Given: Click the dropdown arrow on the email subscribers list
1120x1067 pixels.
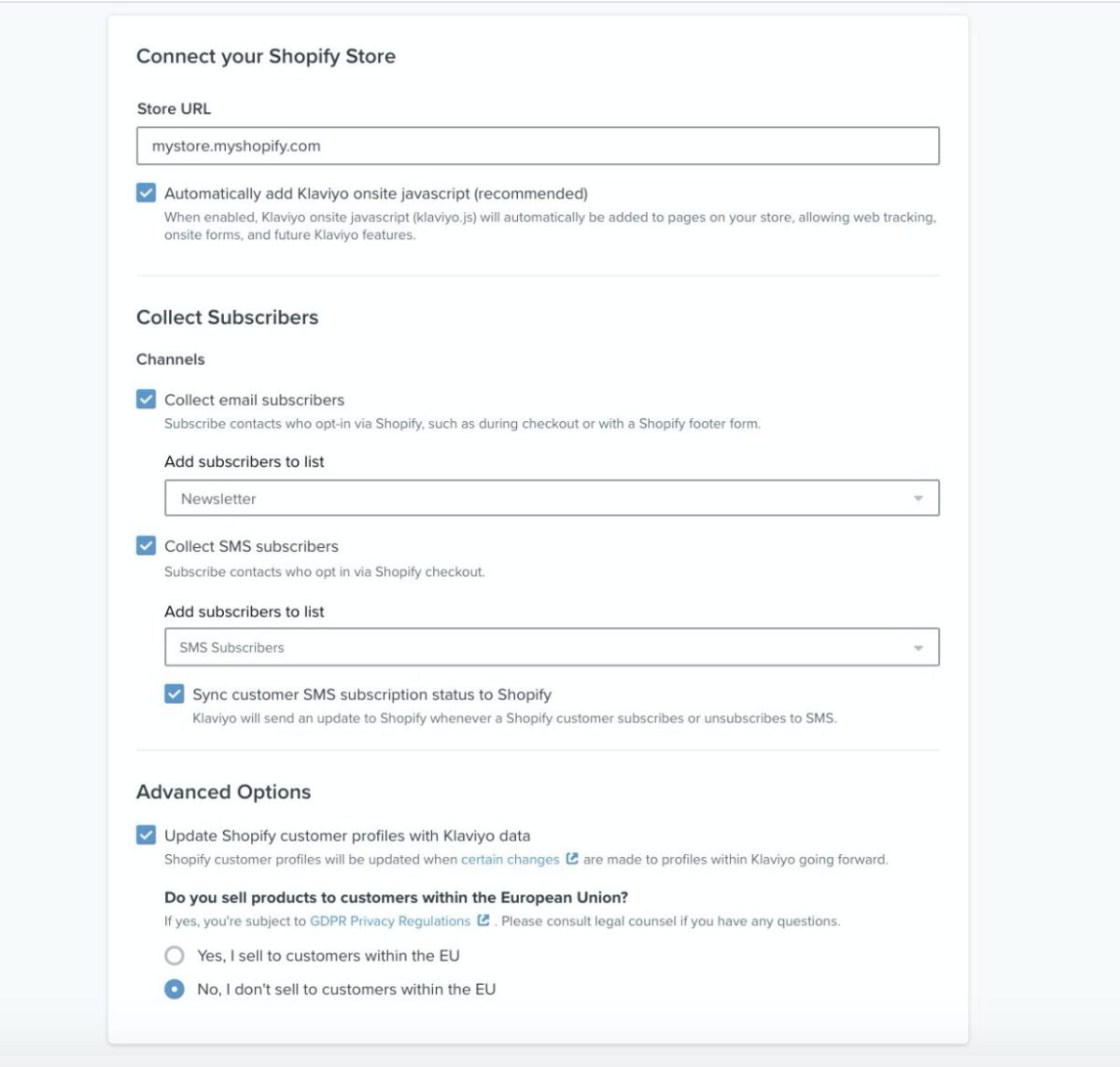Looking at the screenshot, I should (917, 498).
